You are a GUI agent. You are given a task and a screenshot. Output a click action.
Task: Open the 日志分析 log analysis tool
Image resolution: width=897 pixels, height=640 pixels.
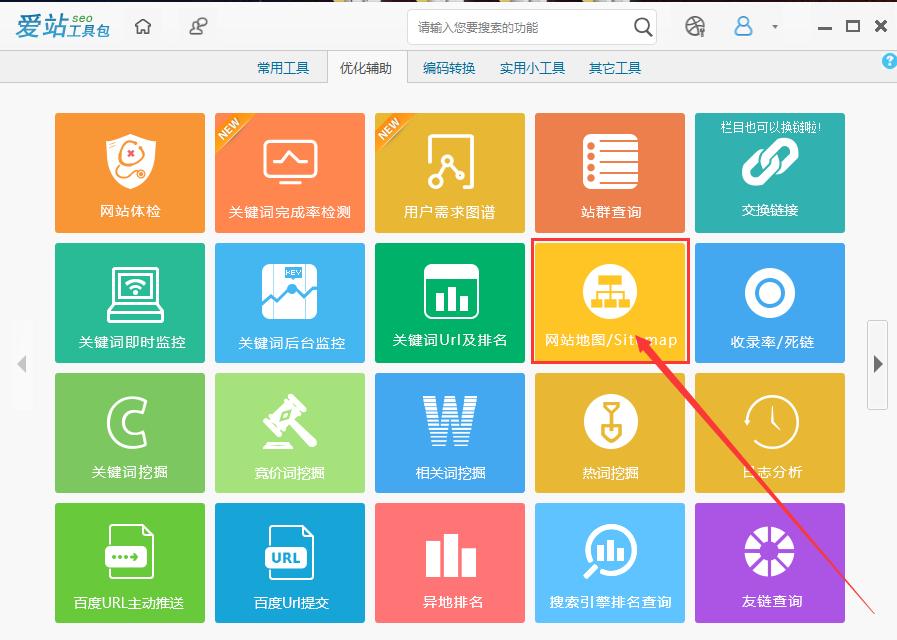(x=769, y=432)
